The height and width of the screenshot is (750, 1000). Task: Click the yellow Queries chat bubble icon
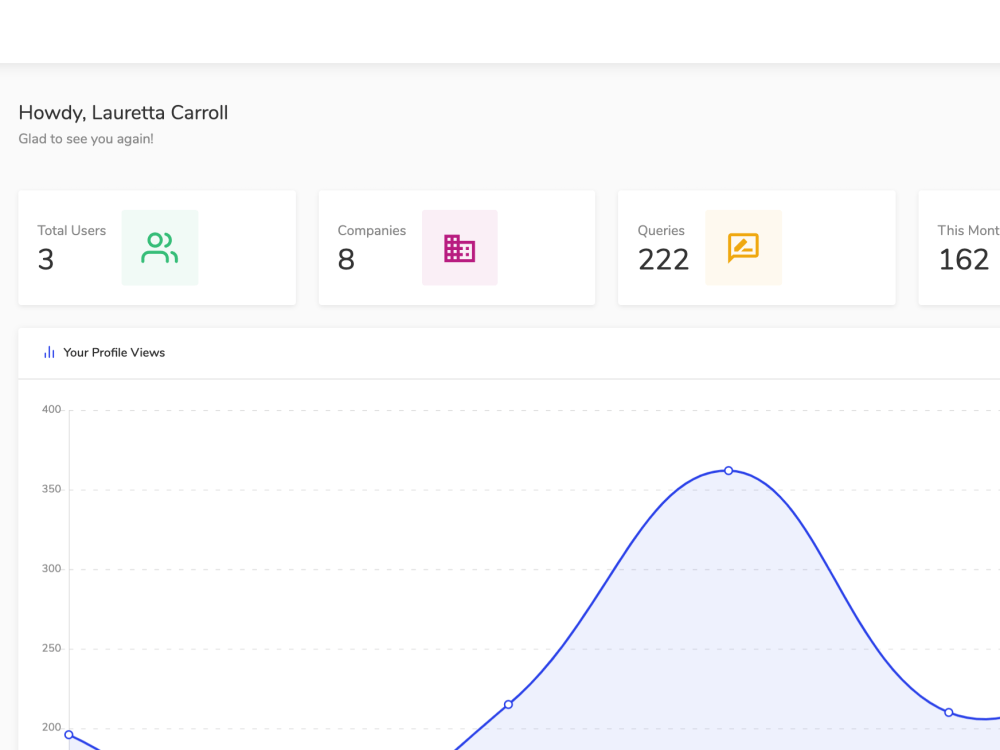[743, 247]
